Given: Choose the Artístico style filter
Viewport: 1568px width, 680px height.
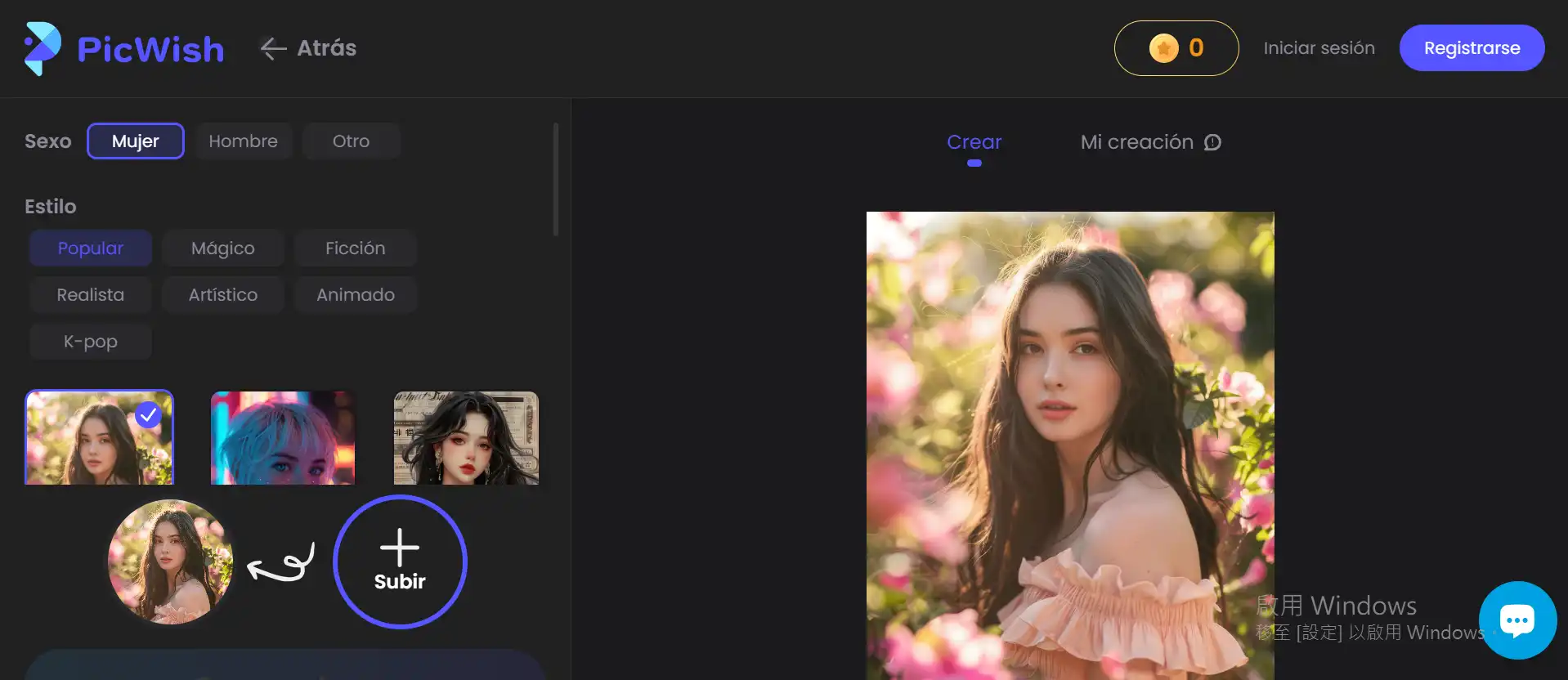Looking at the screenshot, I should pyautogui.click(x=223, y=295).
